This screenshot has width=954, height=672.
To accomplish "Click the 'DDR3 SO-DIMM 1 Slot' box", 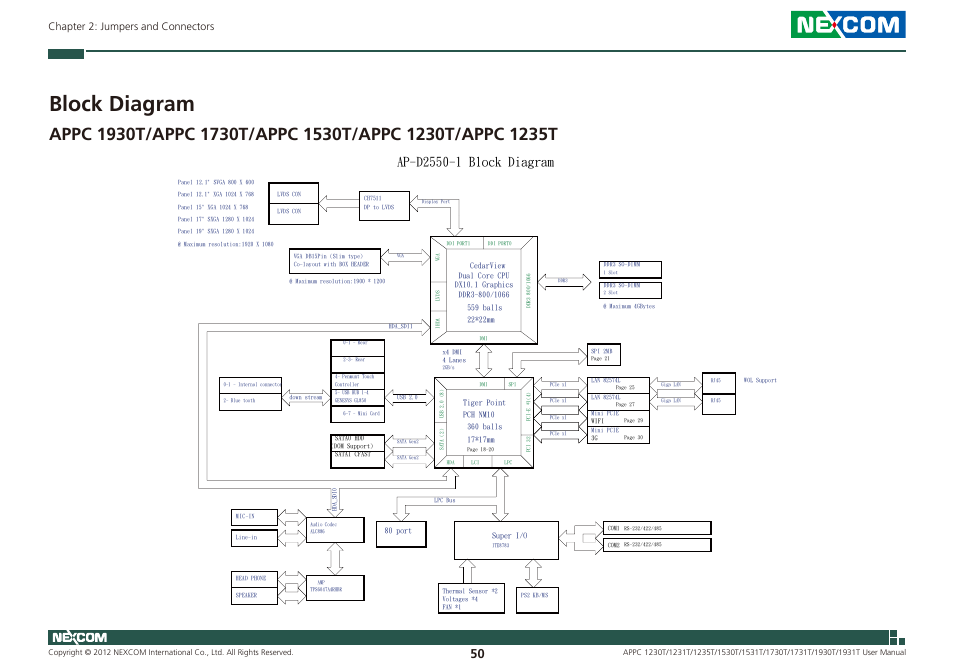I will click(630, 269).
